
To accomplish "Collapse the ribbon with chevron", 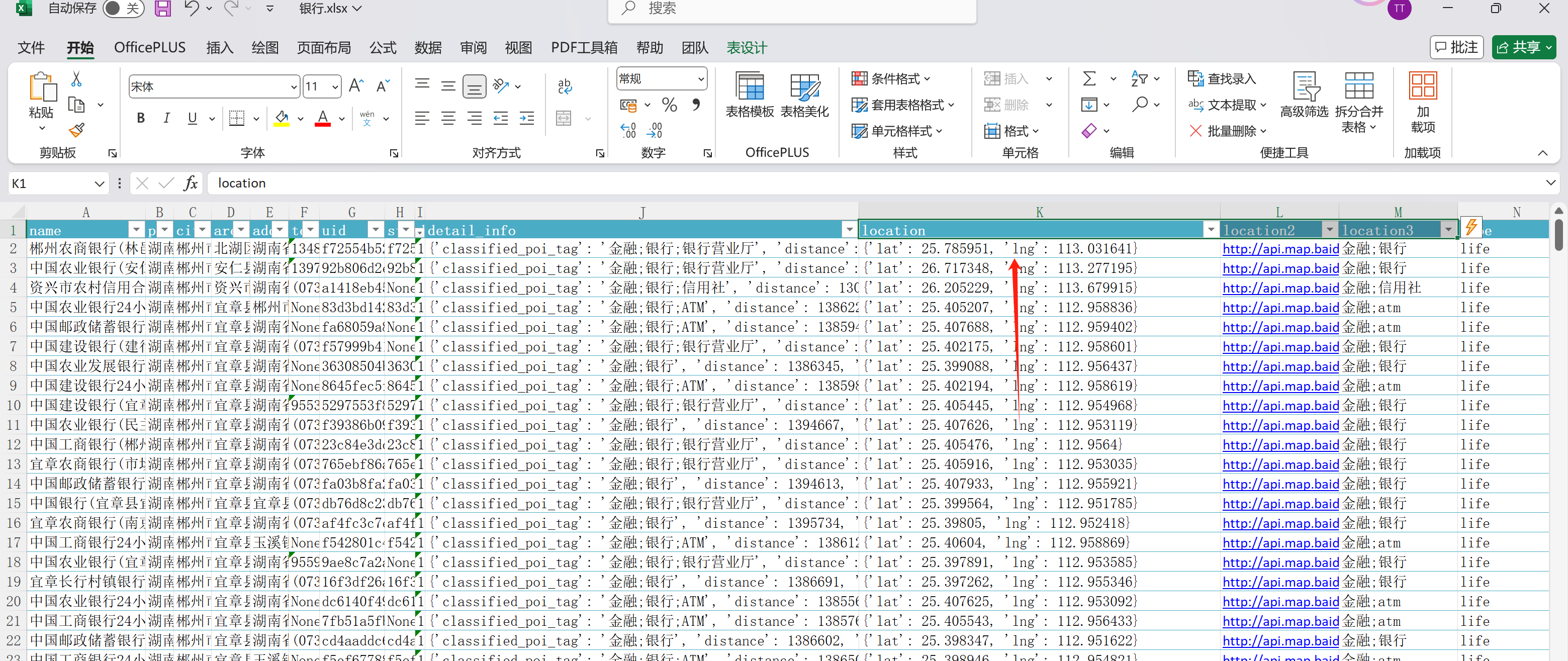I will tap(1542, 153).
